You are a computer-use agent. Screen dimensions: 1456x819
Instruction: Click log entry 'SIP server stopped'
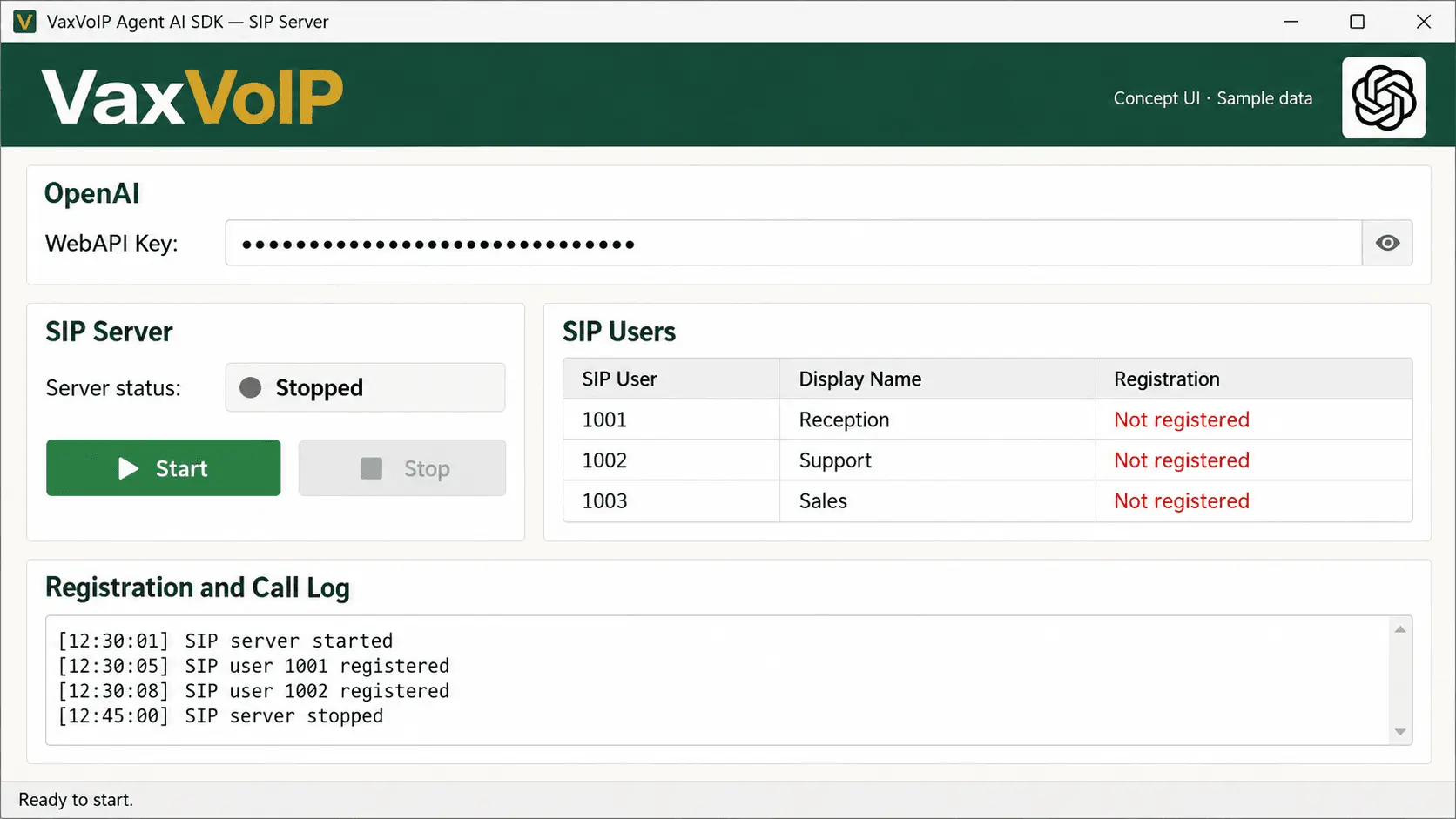click(220, 716)
